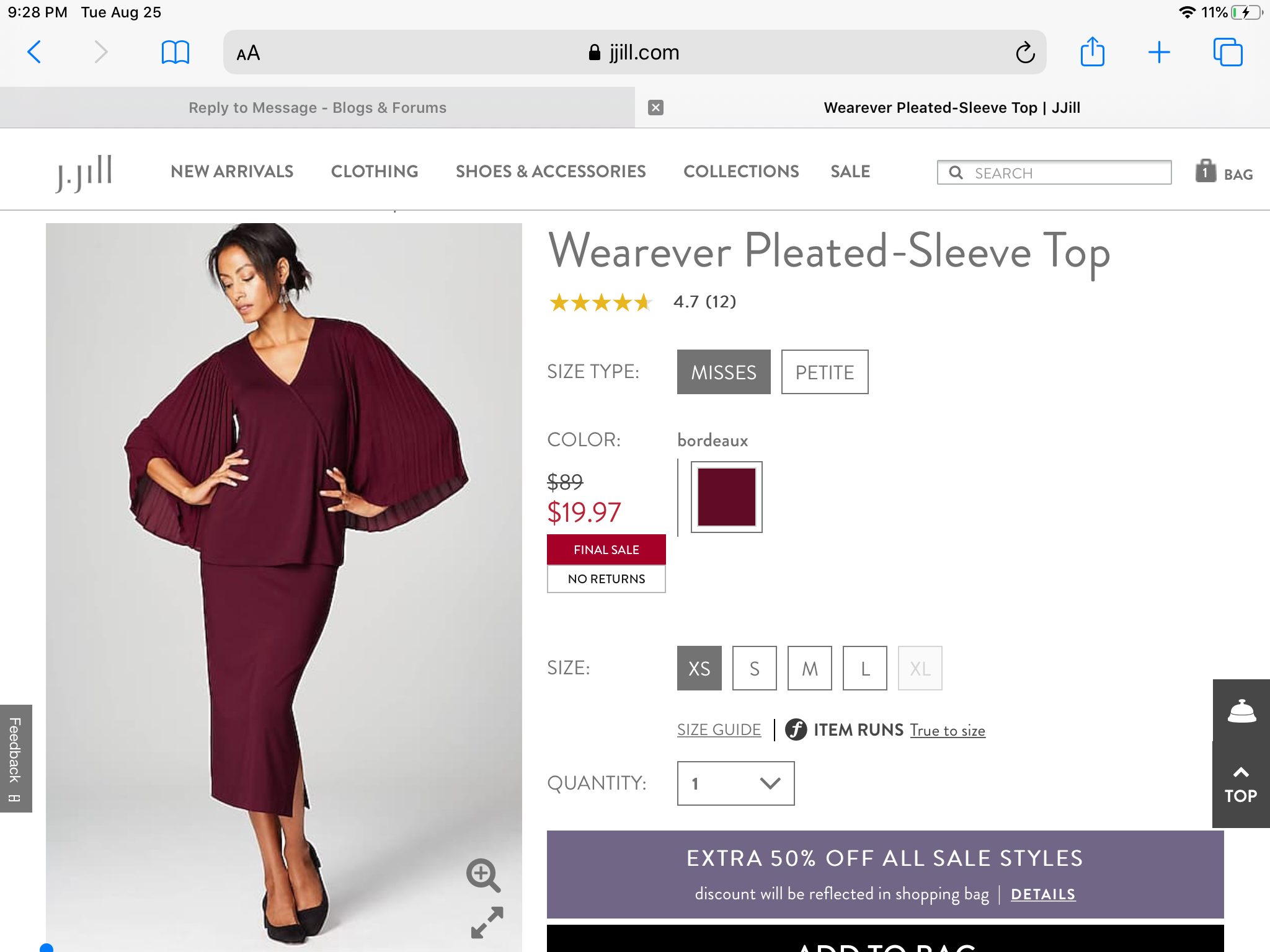Reload the jjill.com page
The image size is (1270, 952).
coord(1025,53)
